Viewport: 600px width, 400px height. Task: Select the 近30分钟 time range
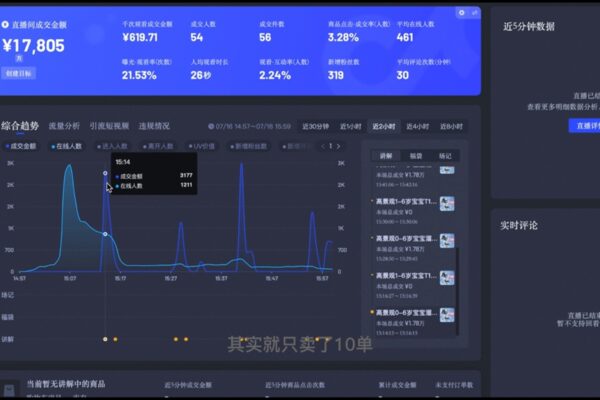pos(316,126)
